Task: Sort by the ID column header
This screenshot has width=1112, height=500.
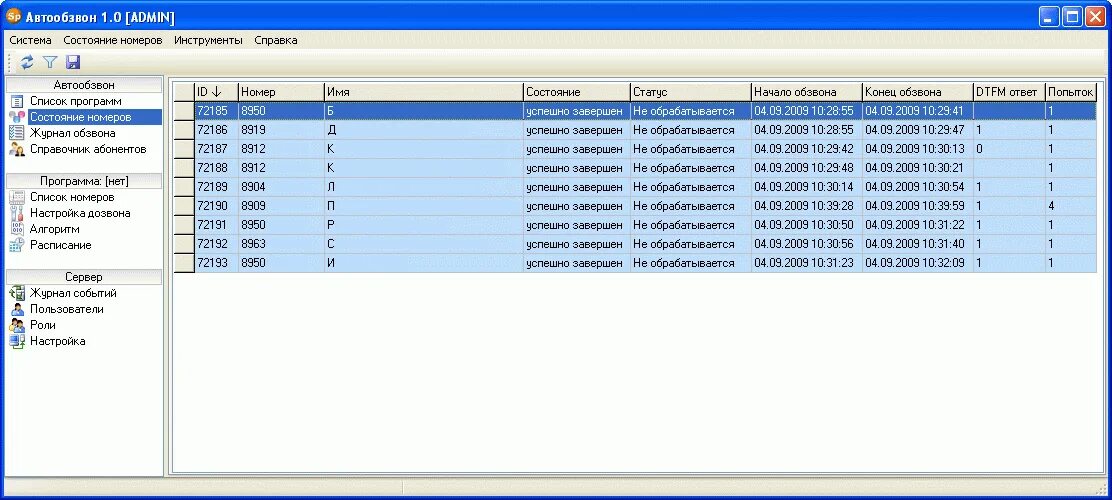Action: [x=216, y=92]
